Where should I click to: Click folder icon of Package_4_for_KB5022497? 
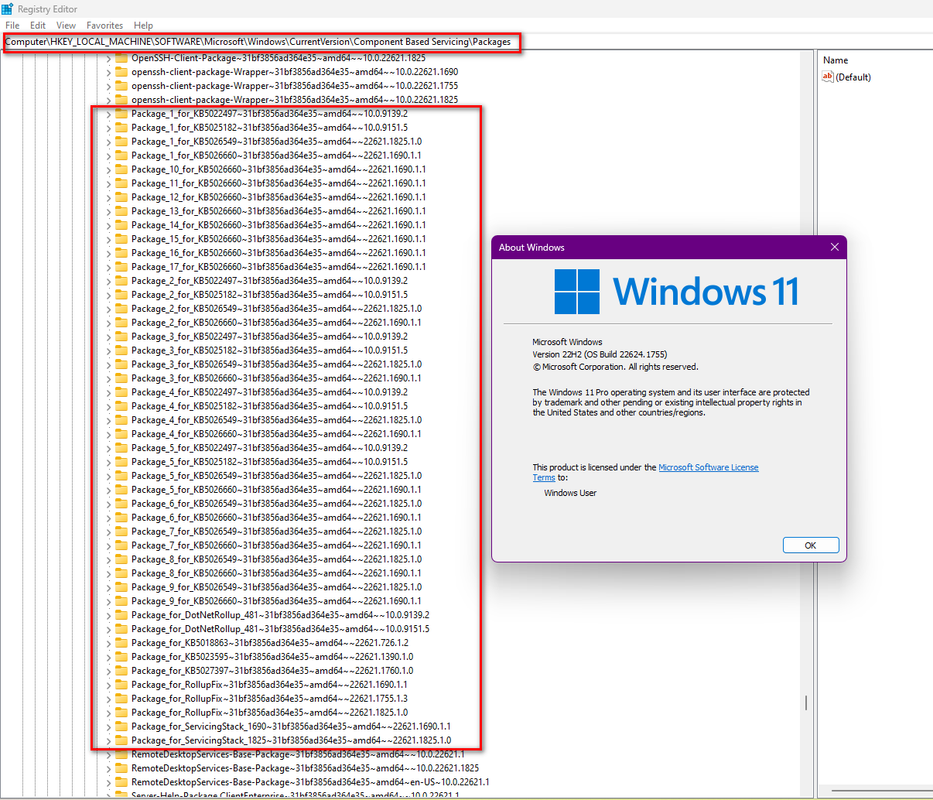[121, 392]
